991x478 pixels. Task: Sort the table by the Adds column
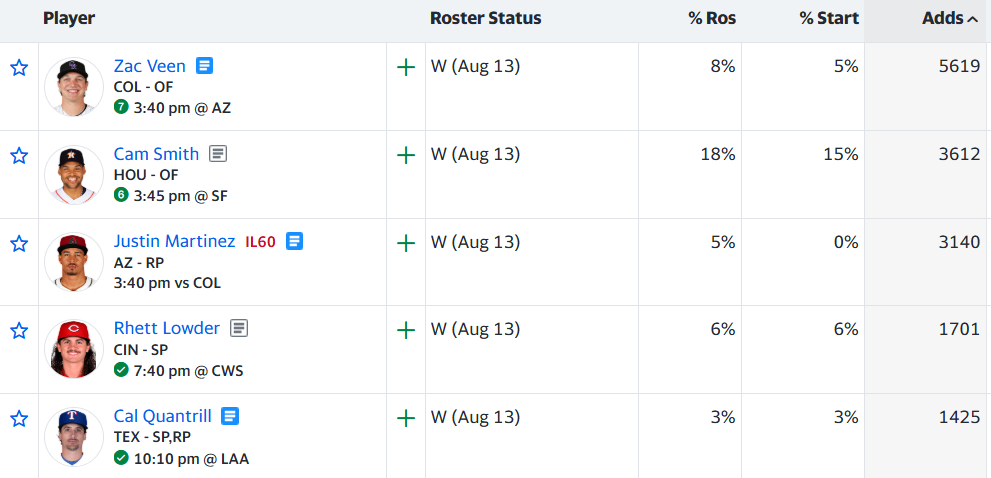point(950,19)
